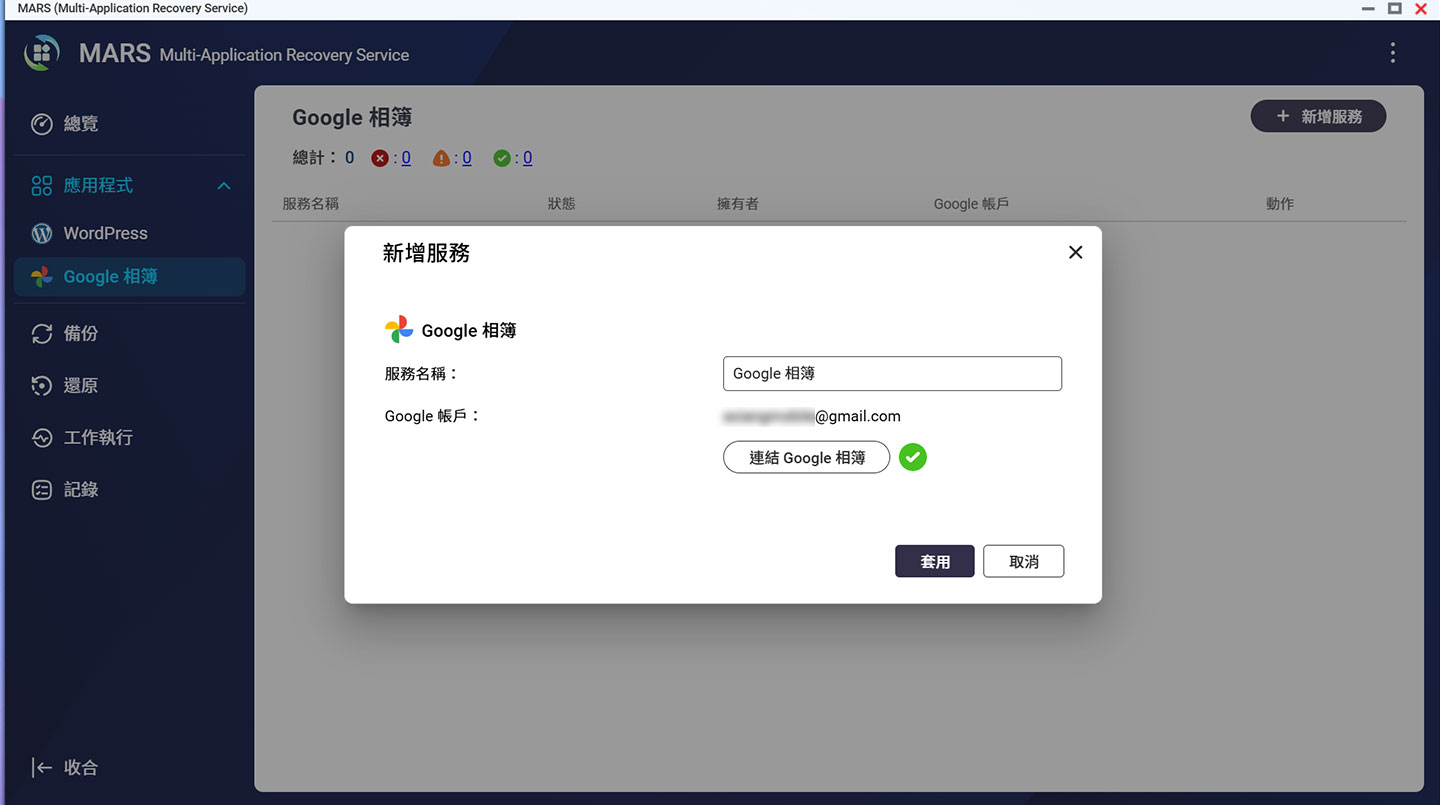Click the green success status icon in summary
Image resolution: width=1440 pixels, height=805 pixels.
click(x=502, y=158)
